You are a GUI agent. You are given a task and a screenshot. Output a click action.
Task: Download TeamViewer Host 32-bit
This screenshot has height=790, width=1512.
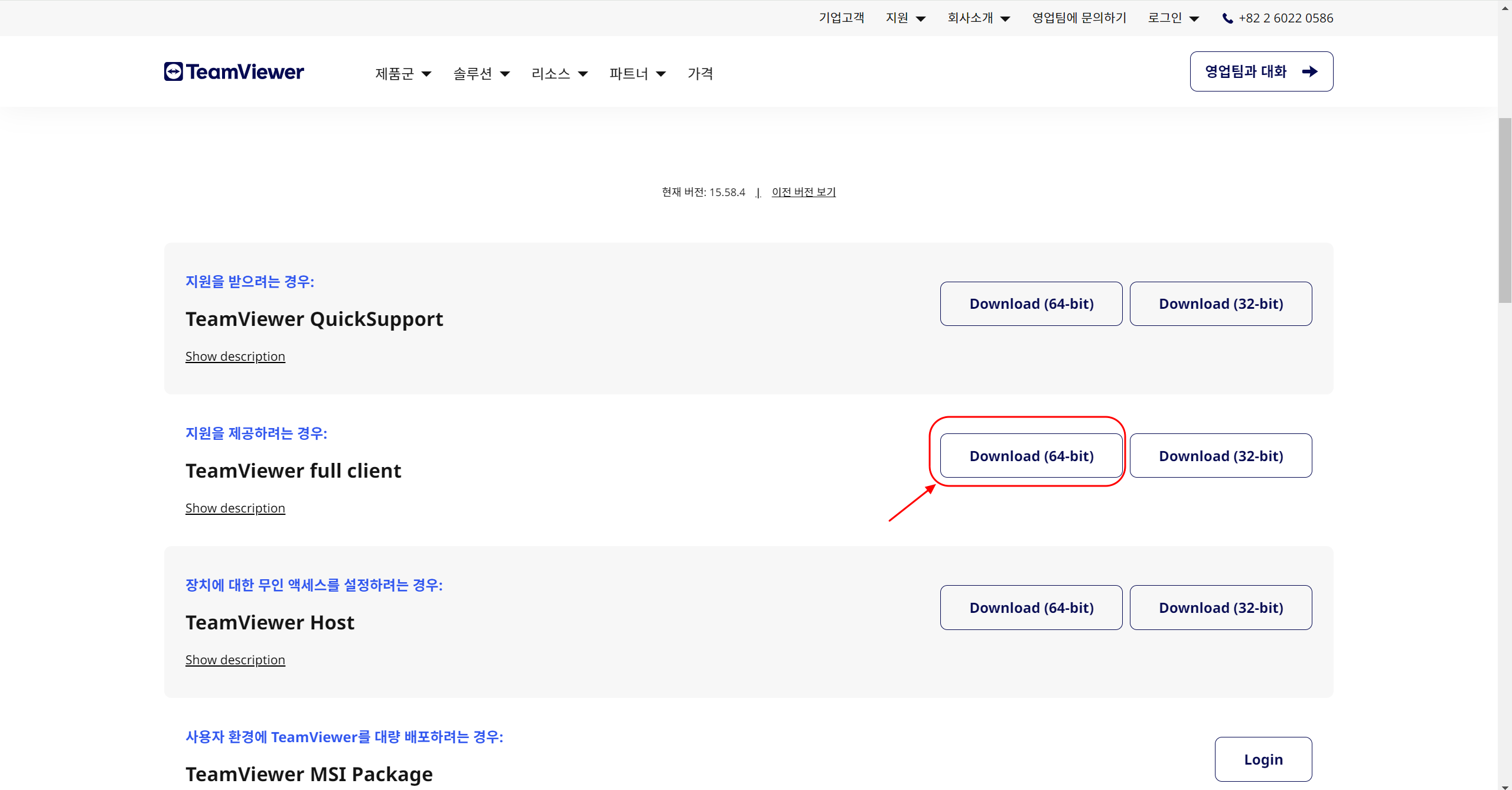[1221, 608]
